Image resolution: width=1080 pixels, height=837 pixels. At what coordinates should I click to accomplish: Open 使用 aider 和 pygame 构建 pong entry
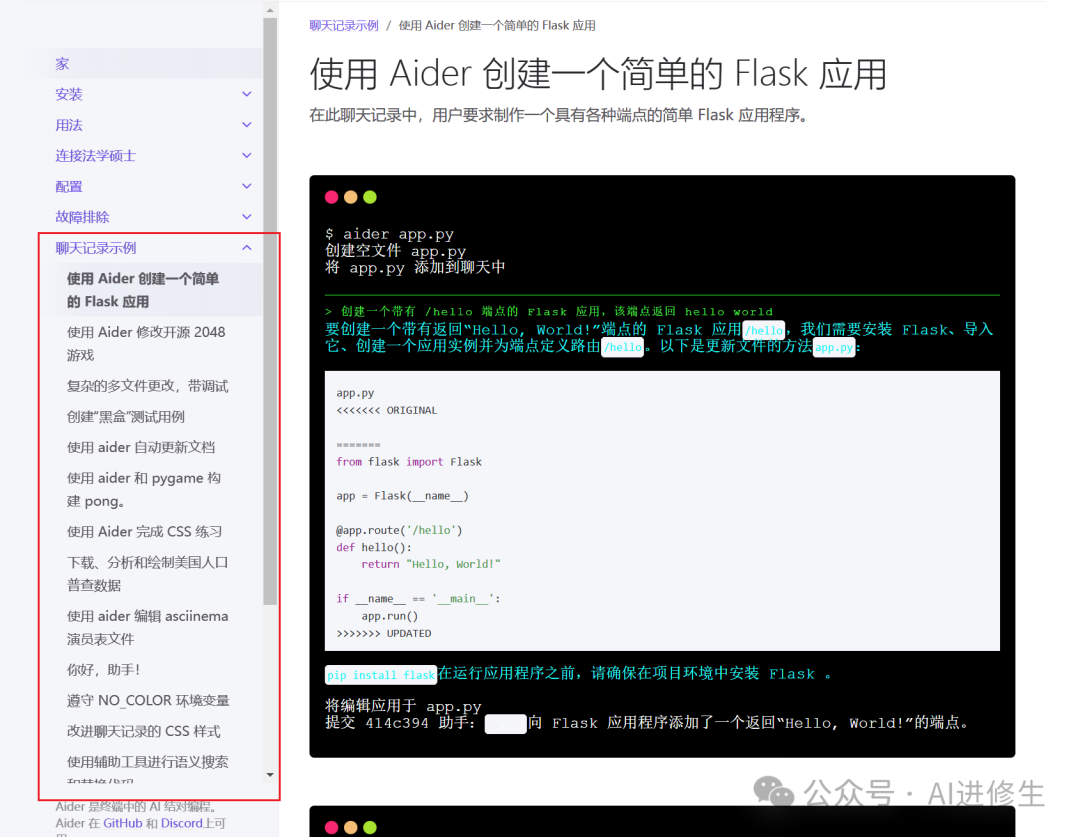(x=144, y=489)
